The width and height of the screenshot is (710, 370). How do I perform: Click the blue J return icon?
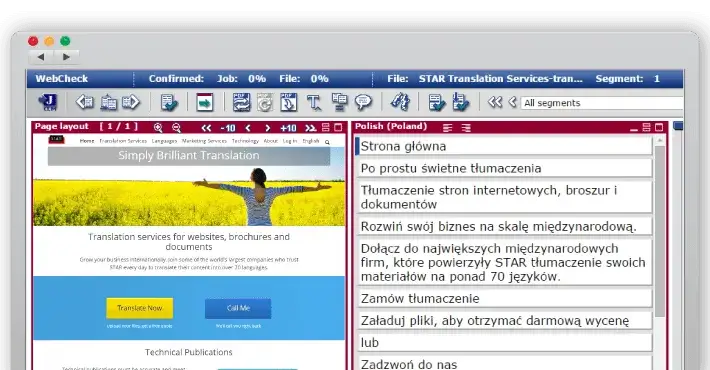click(x=48, y=102)
